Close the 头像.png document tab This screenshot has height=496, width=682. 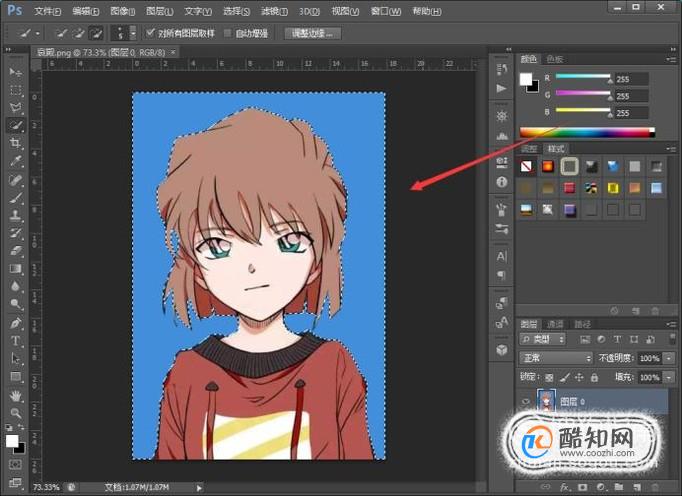[x=173, y=53]
